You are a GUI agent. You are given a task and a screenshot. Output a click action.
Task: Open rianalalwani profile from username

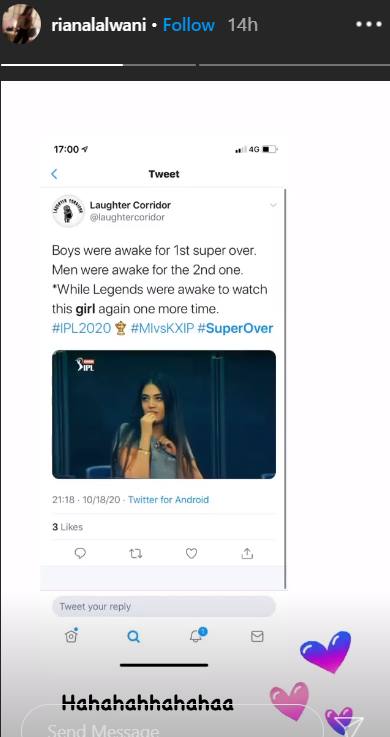tap(99, 25)
